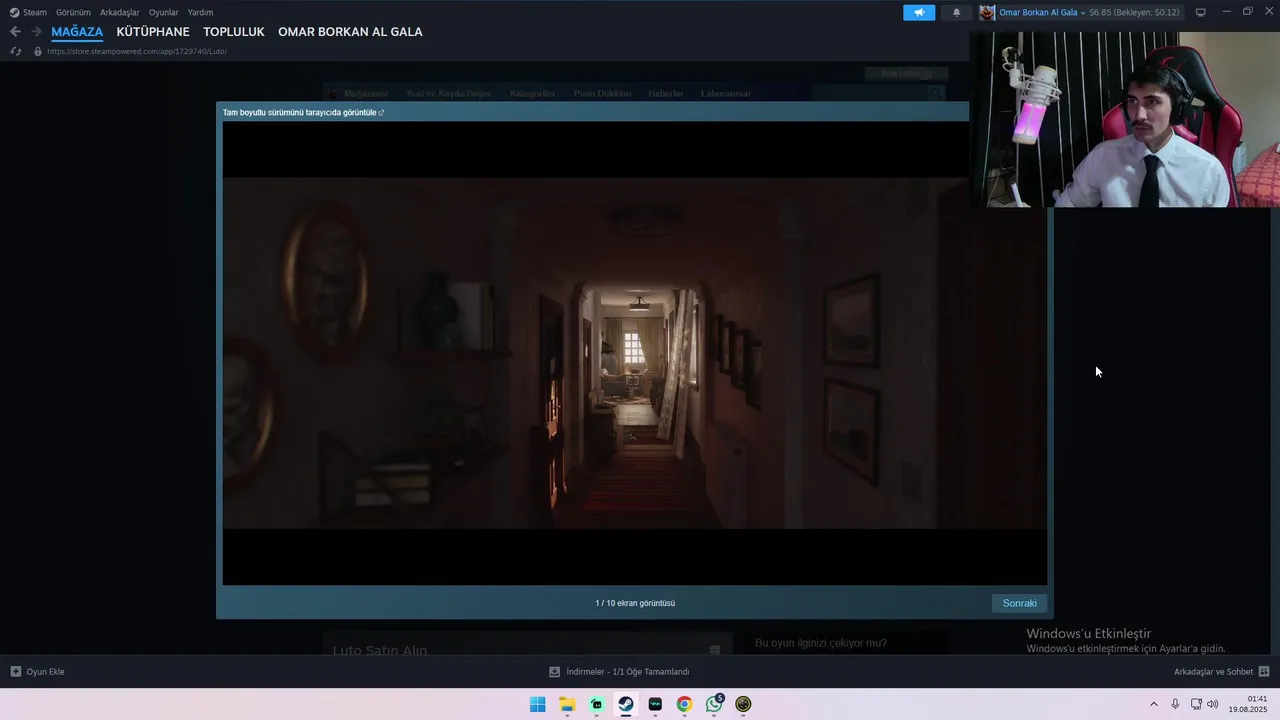The height and width of the screenshot is (720, 1280).
Task: Click the '1 / 10 ekran görüntüsü' counter
Action: (635, 603)
